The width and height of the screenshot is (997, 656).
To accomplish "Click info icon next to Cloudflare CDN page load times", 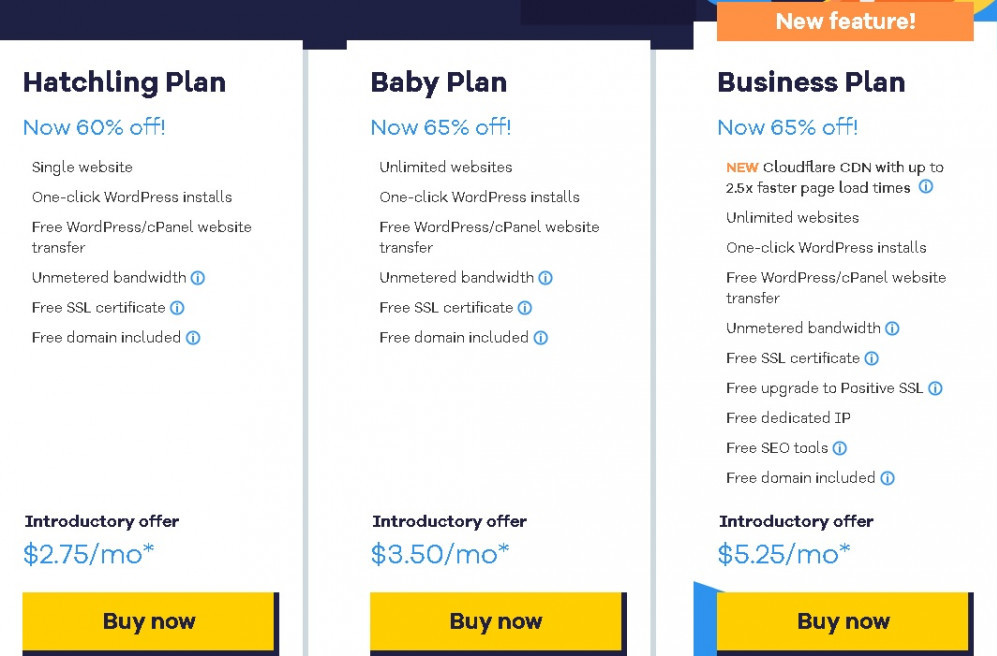I will click(926, 186).
